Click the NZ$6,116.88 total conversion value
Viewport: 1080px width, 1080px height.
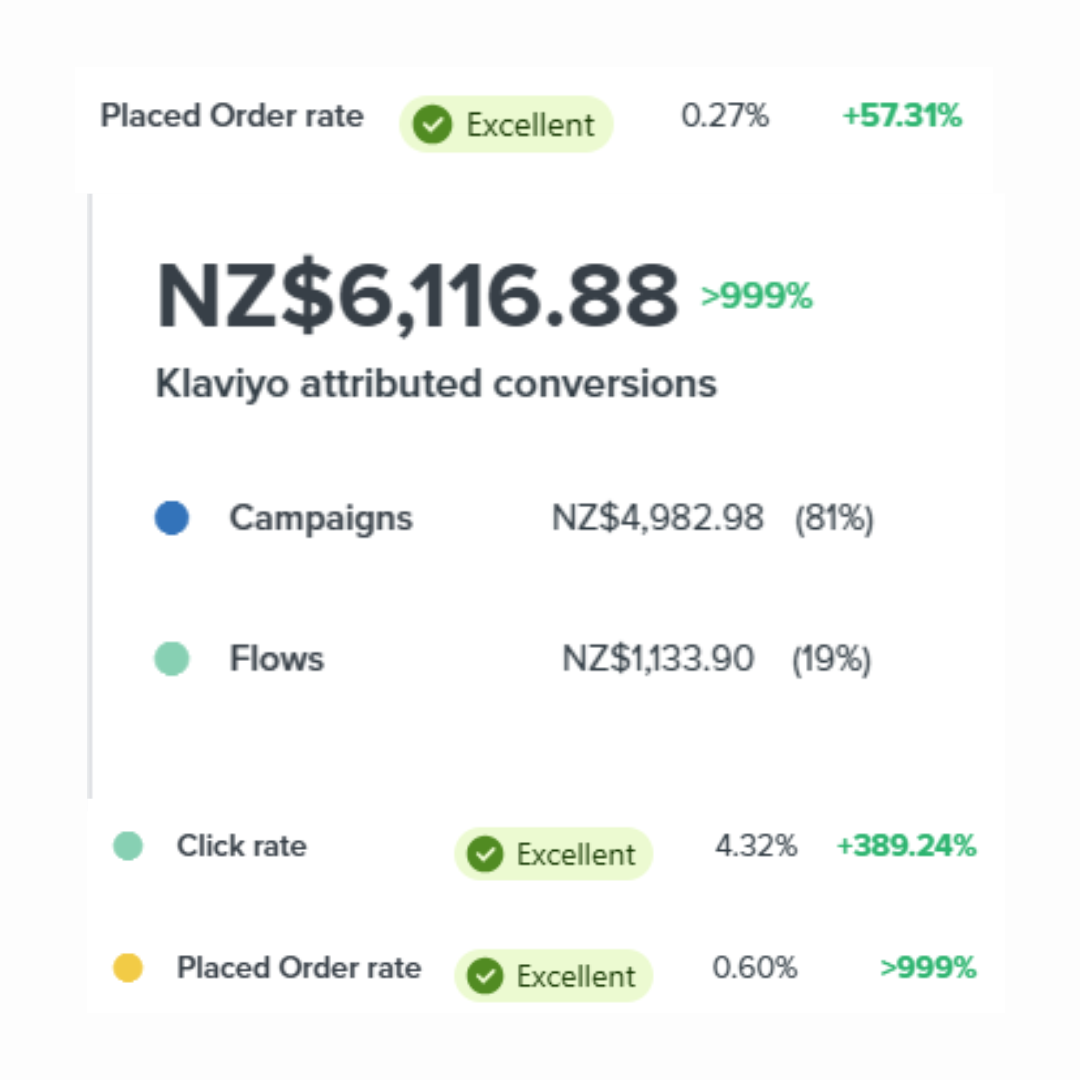click(418, 297)
